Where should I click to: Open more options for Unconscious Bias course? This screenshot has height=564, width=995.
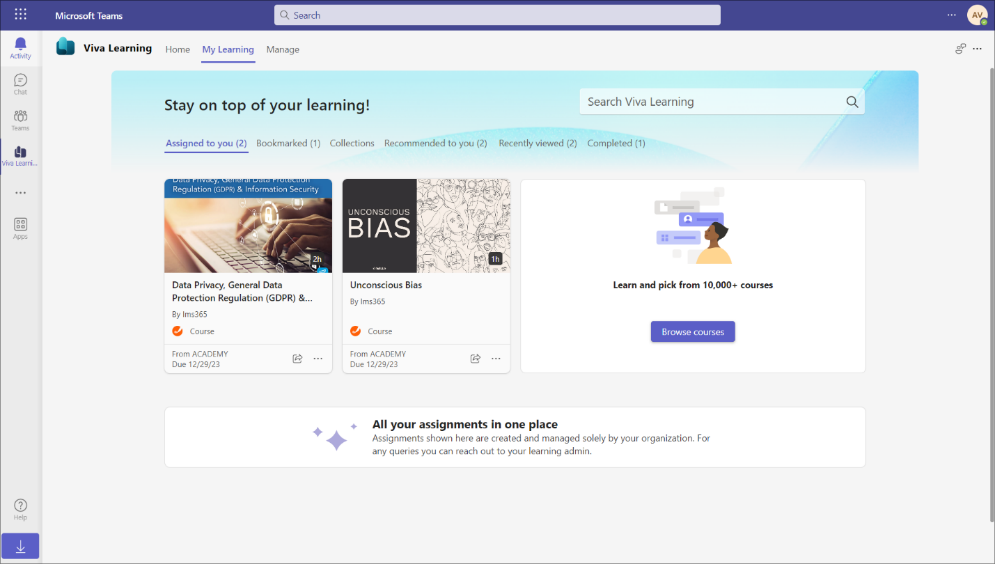click(496, 358)
